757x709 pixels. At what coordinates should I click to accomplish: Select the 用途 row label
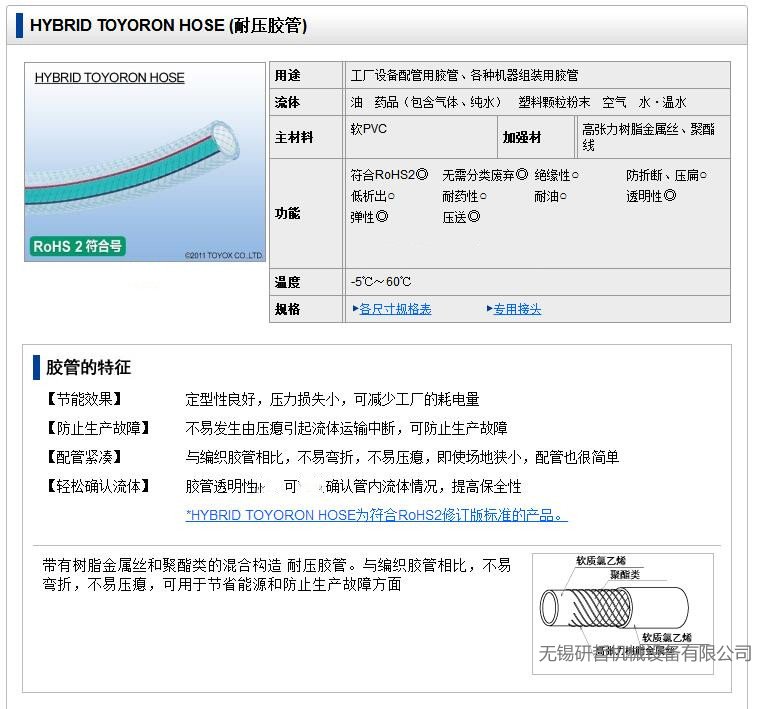(288, 75)
